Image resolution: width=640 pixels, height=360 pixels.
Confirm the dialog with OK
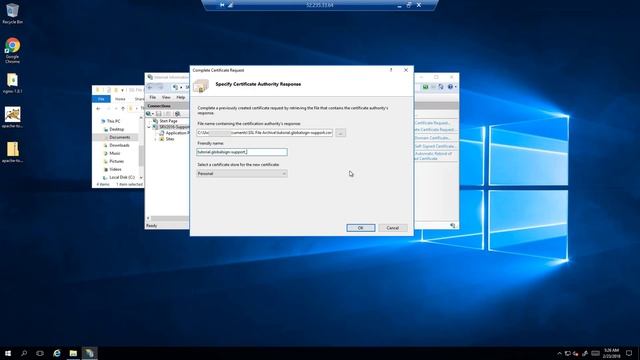point(360,228)
